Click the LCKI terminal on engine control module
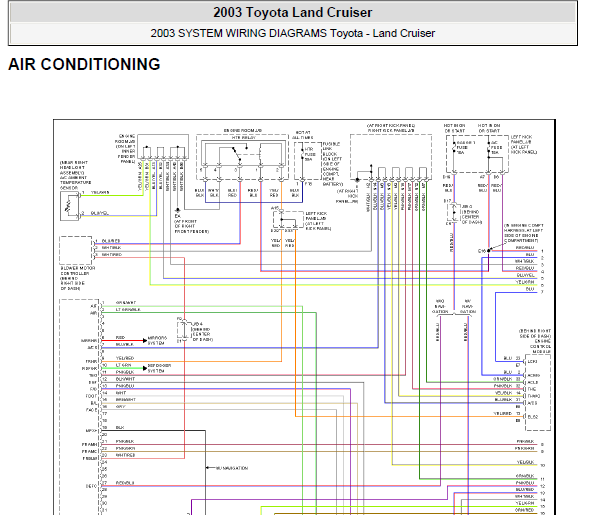Image resolution: width=607 pixels, height=515 pixels. [532, 361]
